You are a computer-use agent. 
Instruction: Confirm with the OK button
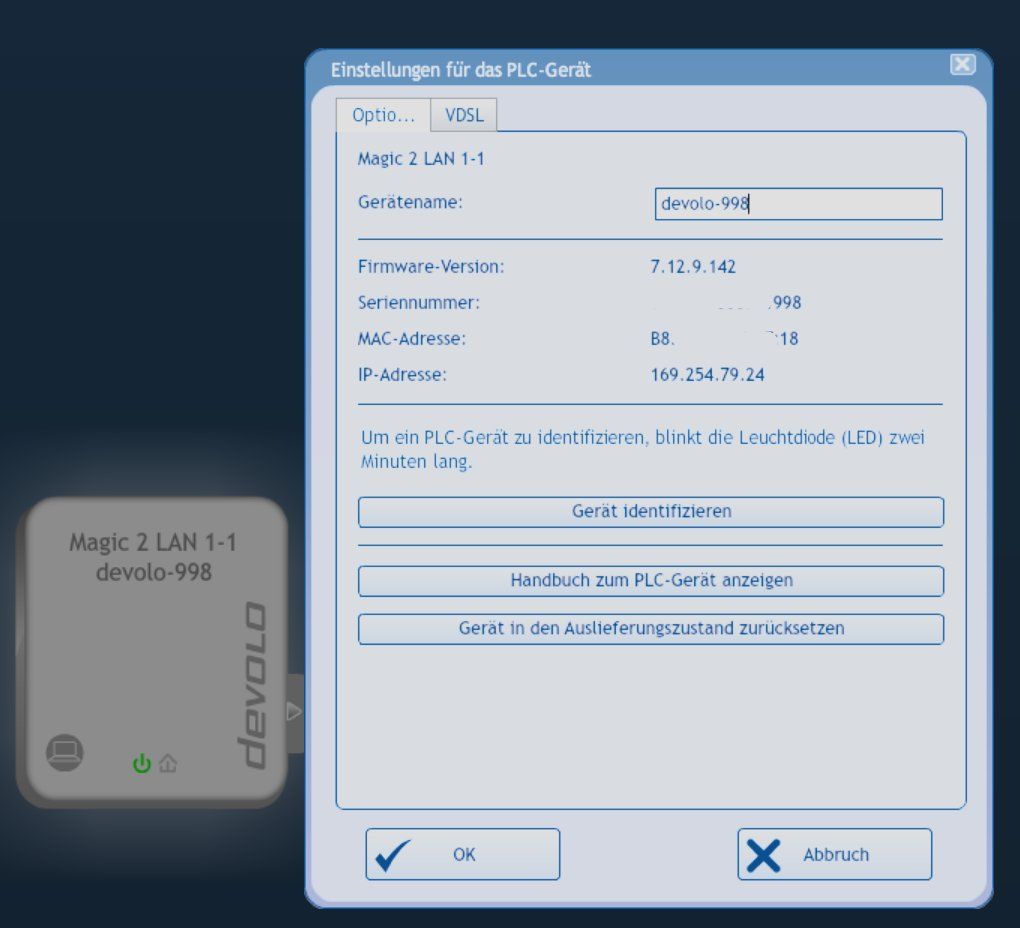click(463, 854)
